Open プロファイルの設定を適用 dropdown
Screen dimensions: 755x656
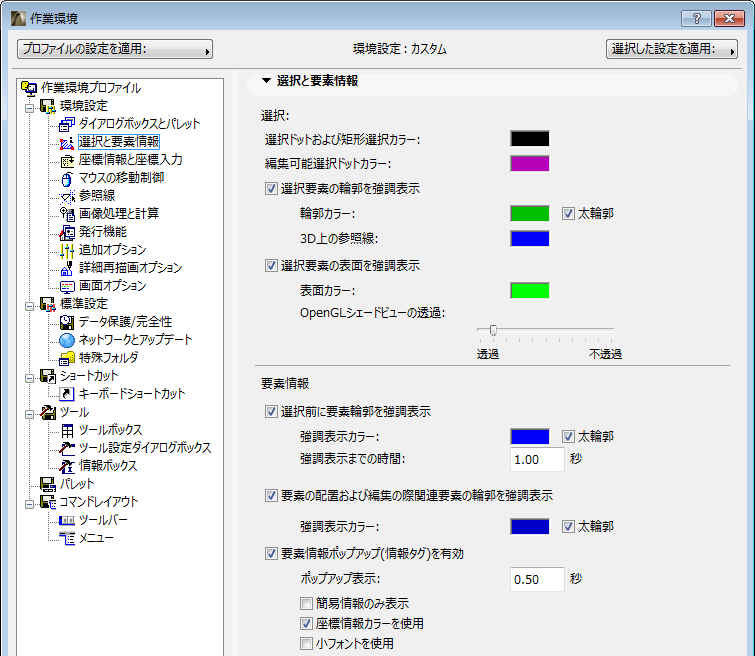[x=115, y=49]
